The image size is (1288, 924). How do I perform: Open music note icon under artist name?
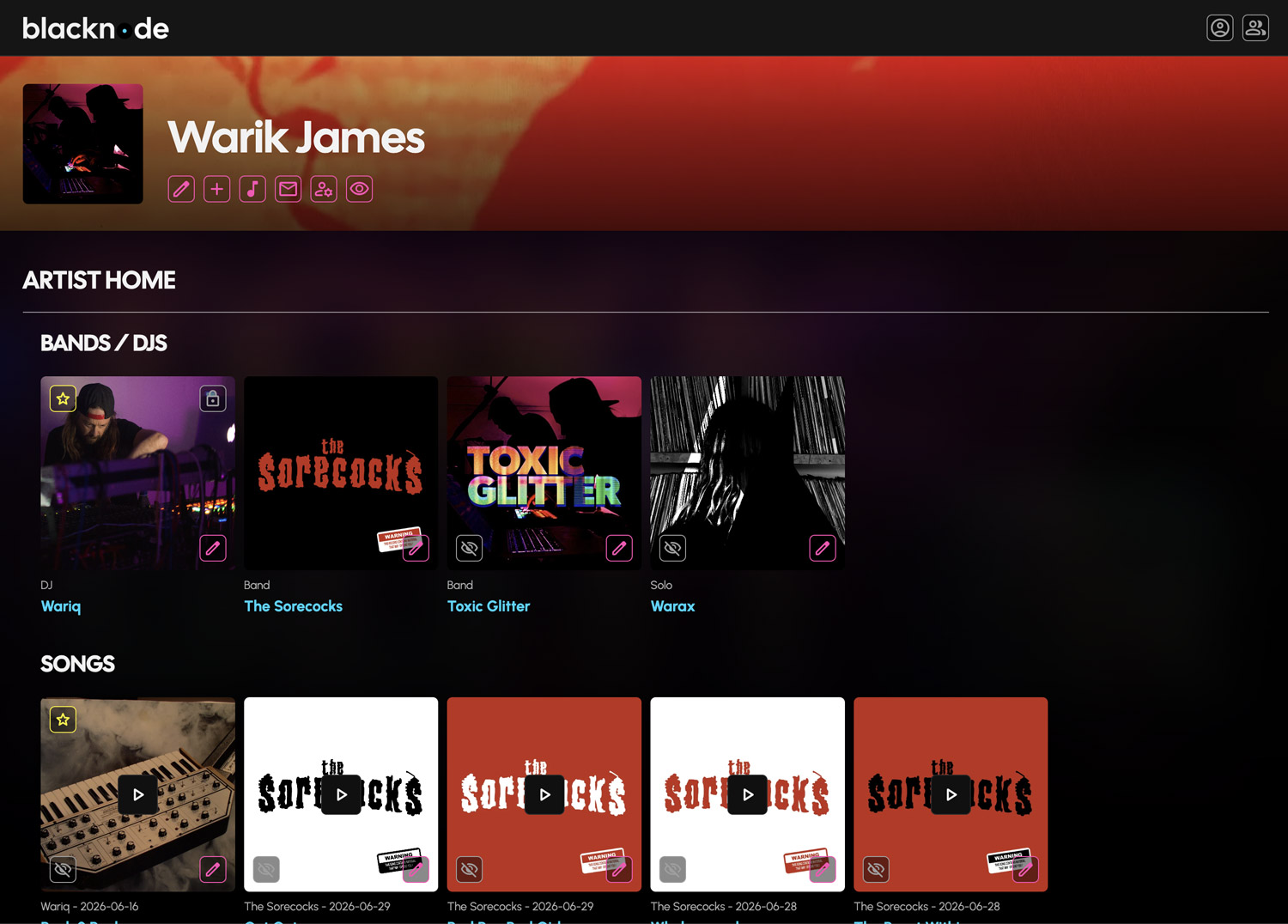[x=252, y=189]
